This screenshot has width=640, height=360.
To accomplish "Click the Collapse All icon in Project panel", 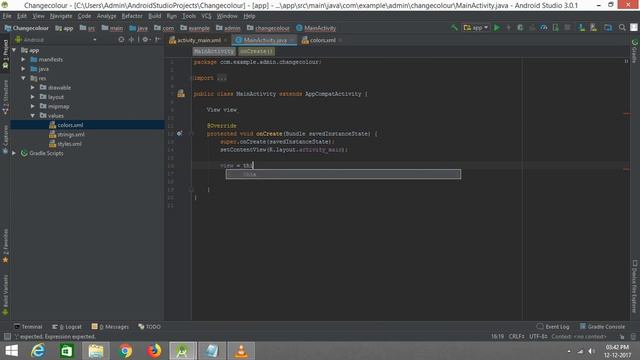I will (x=131, y=40).
